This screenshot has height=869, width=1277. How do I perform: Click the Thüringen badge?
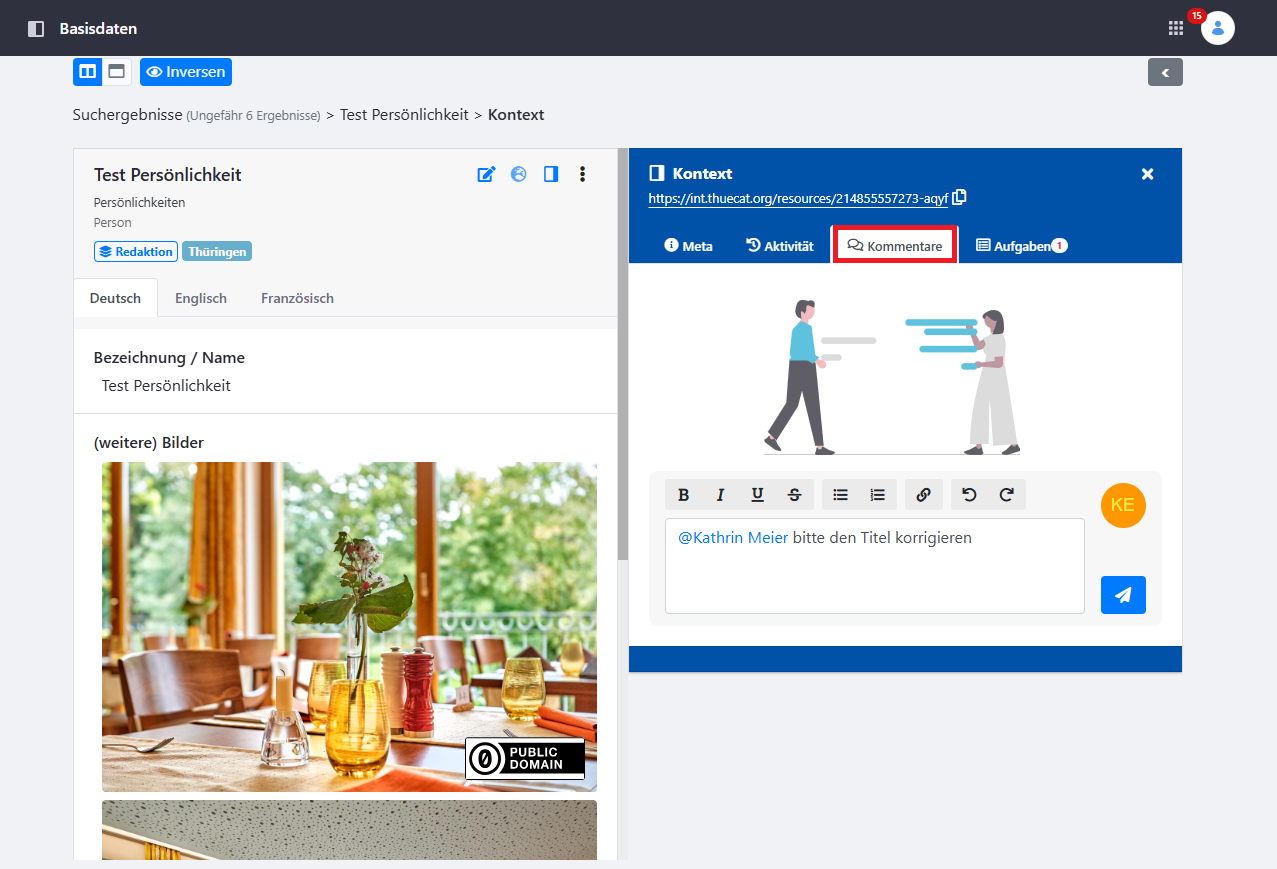[x=217, y=252]
